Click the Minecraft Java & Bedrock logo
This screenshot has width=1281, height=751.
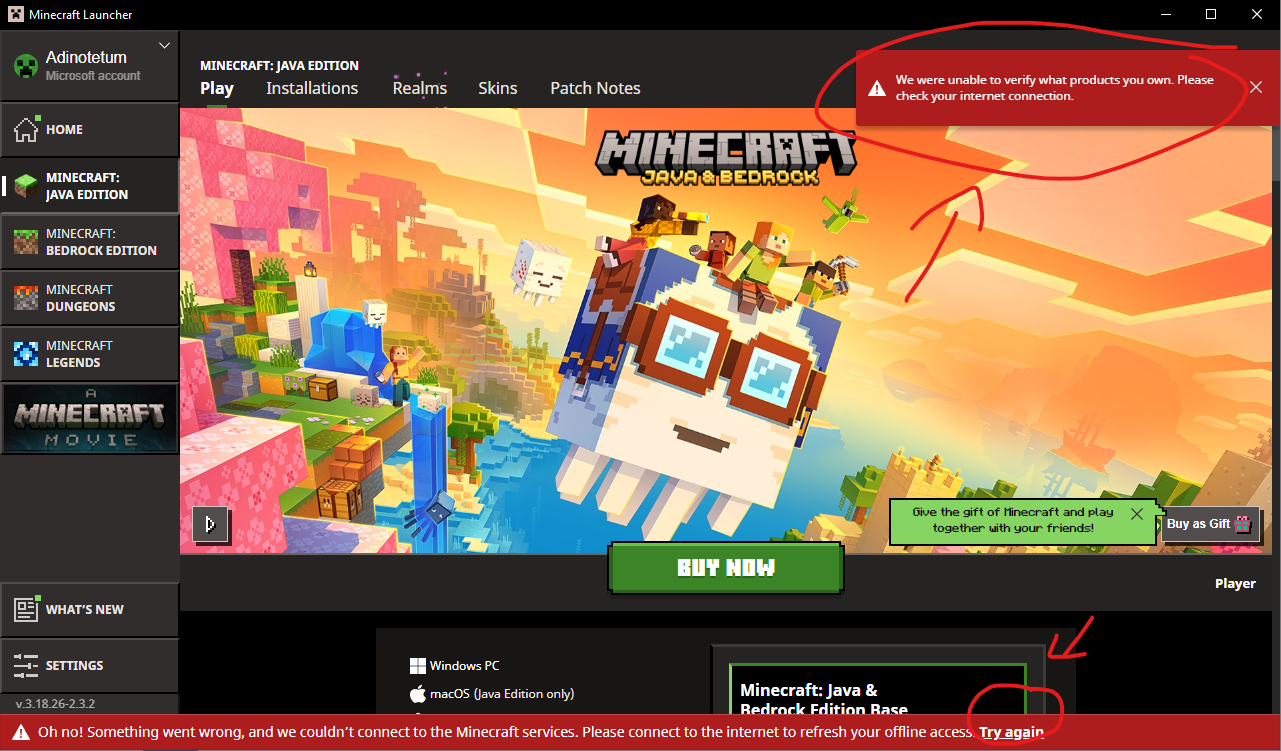(726, 158)
